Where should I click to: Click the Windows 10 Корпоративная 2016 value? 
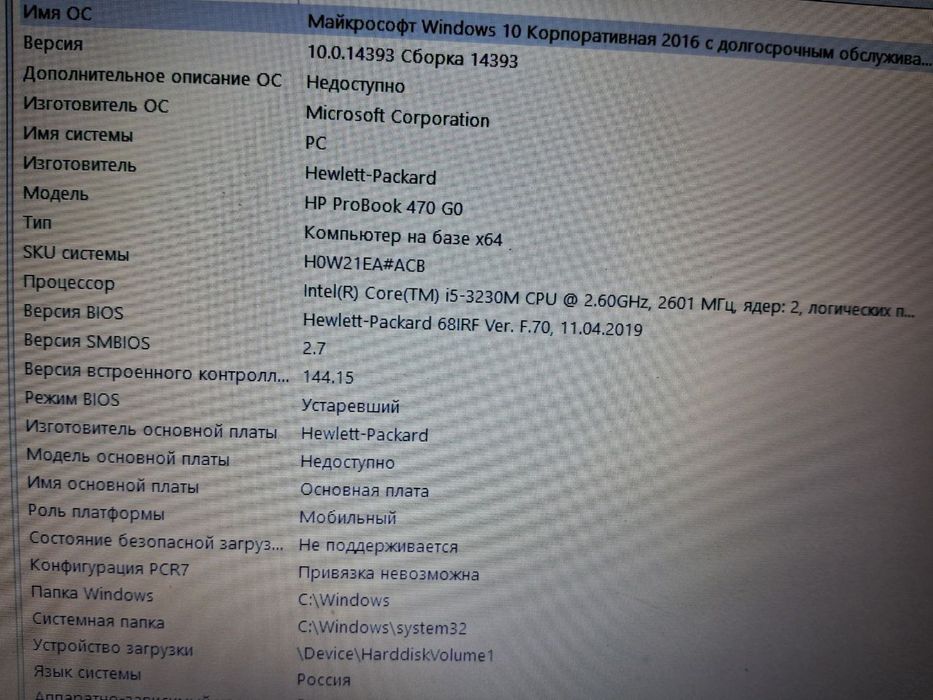619,39
